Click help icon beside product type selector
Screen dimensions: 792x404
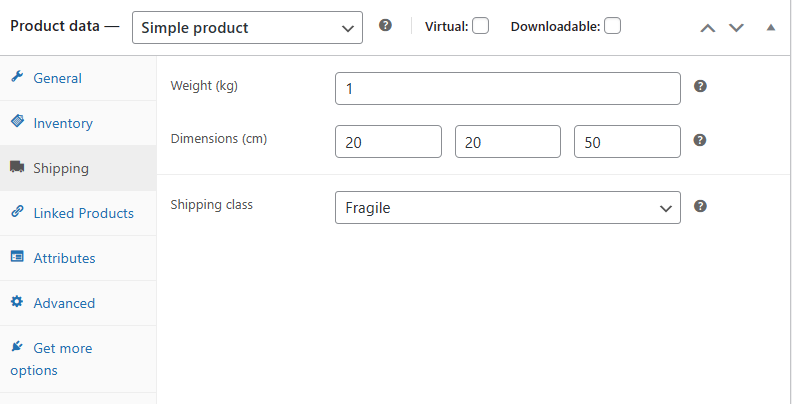click(385, 25)
